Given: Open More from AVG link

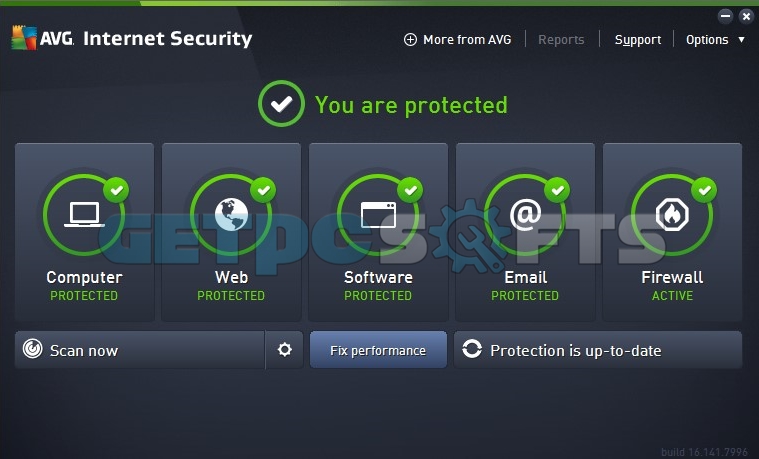Looking at the screenshot, I should click(x=467, y=40).
